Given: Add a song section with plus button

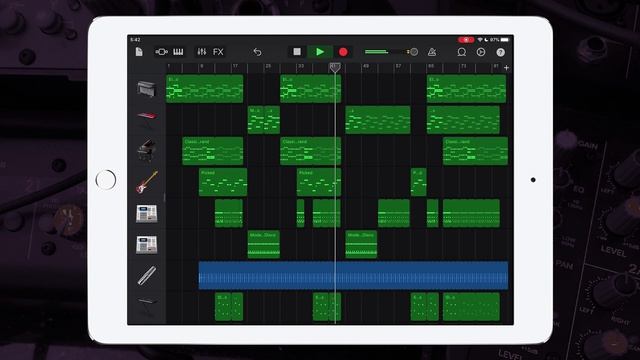Looking at the screenshot, I should pos(507,68).
